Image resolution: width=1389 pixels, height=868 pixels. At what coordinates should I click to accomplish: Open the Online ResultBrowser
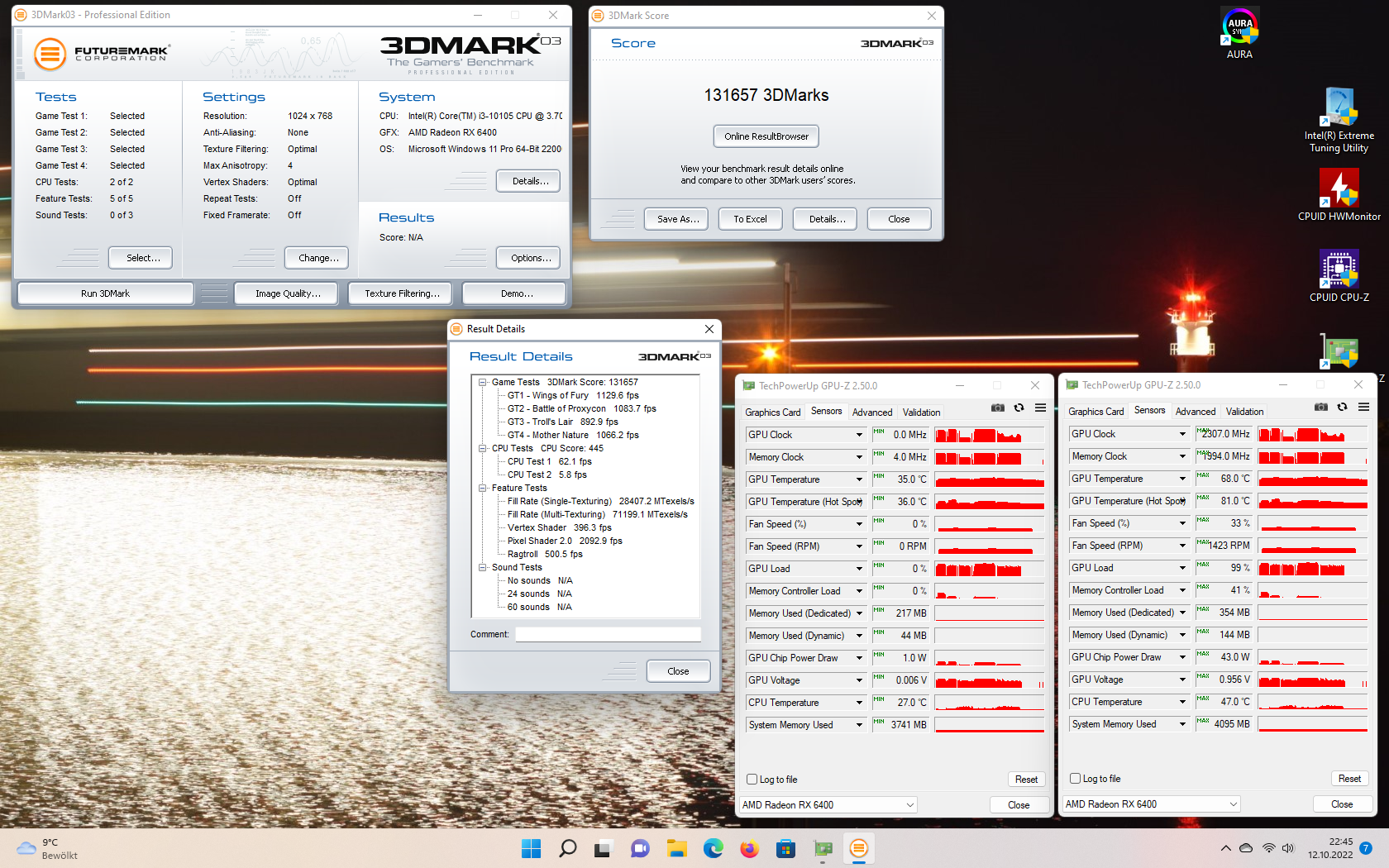tap(766, 136)
